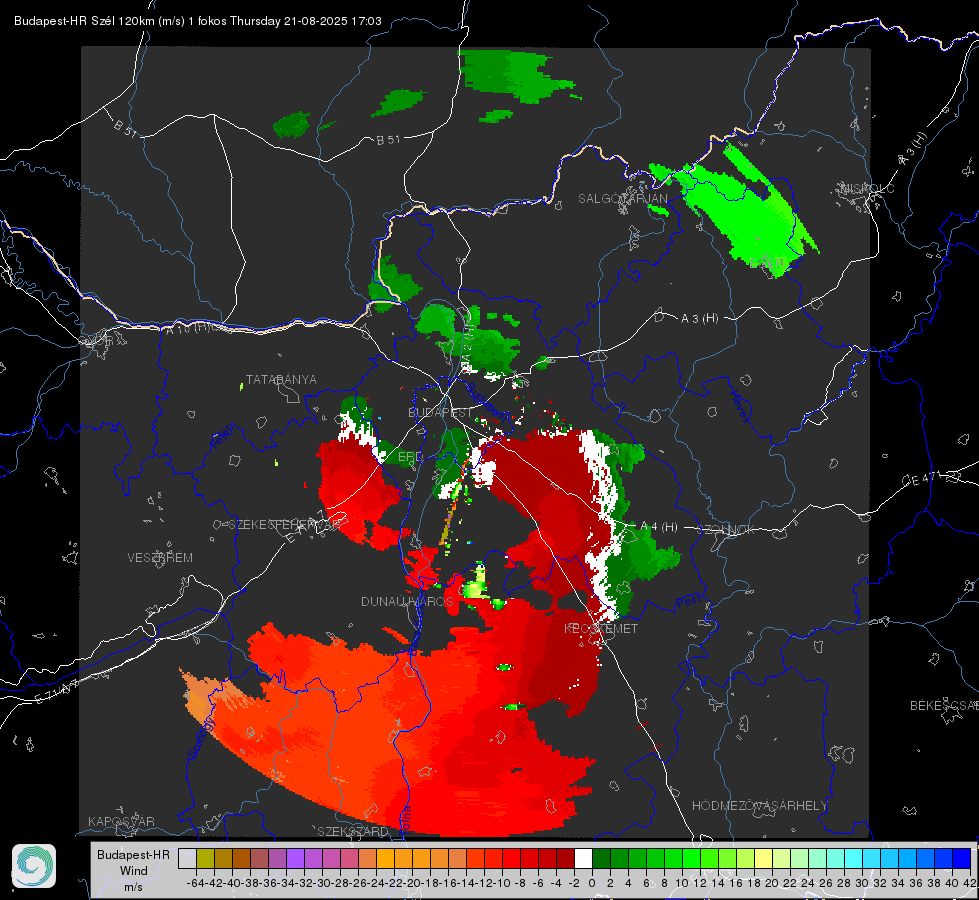The height and width of the screenshot is (900, 979).
Task: Select the MISKOLC city label
Action: click(867, 188)
